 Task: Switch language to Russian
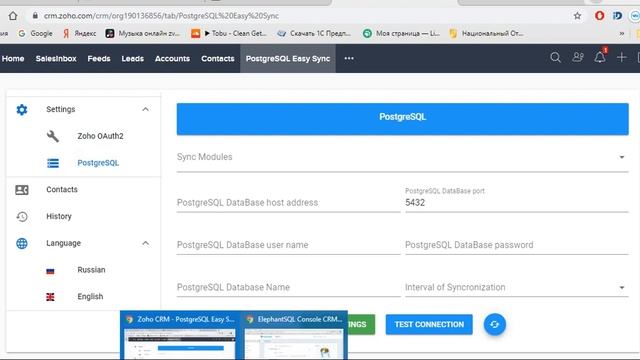click(91, 270)
